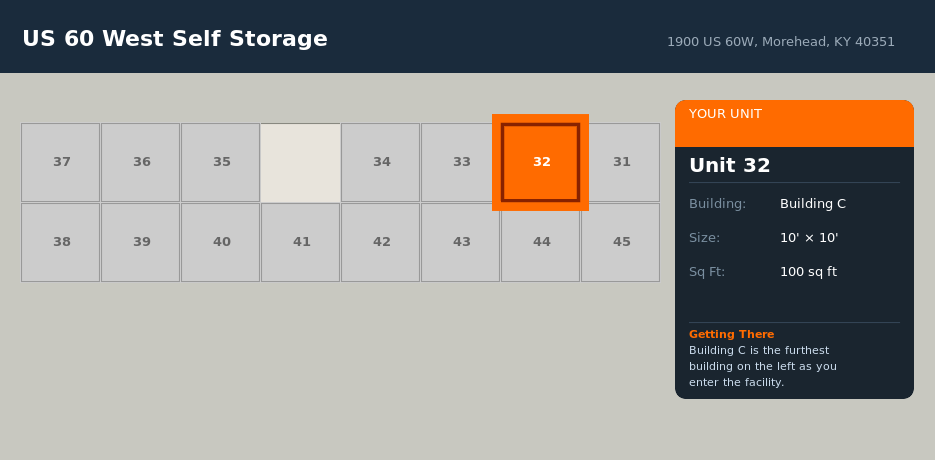The height and width of the screenshot is (460, 935).
Task: Select unit 45 on the map
Action: (620, 242)
